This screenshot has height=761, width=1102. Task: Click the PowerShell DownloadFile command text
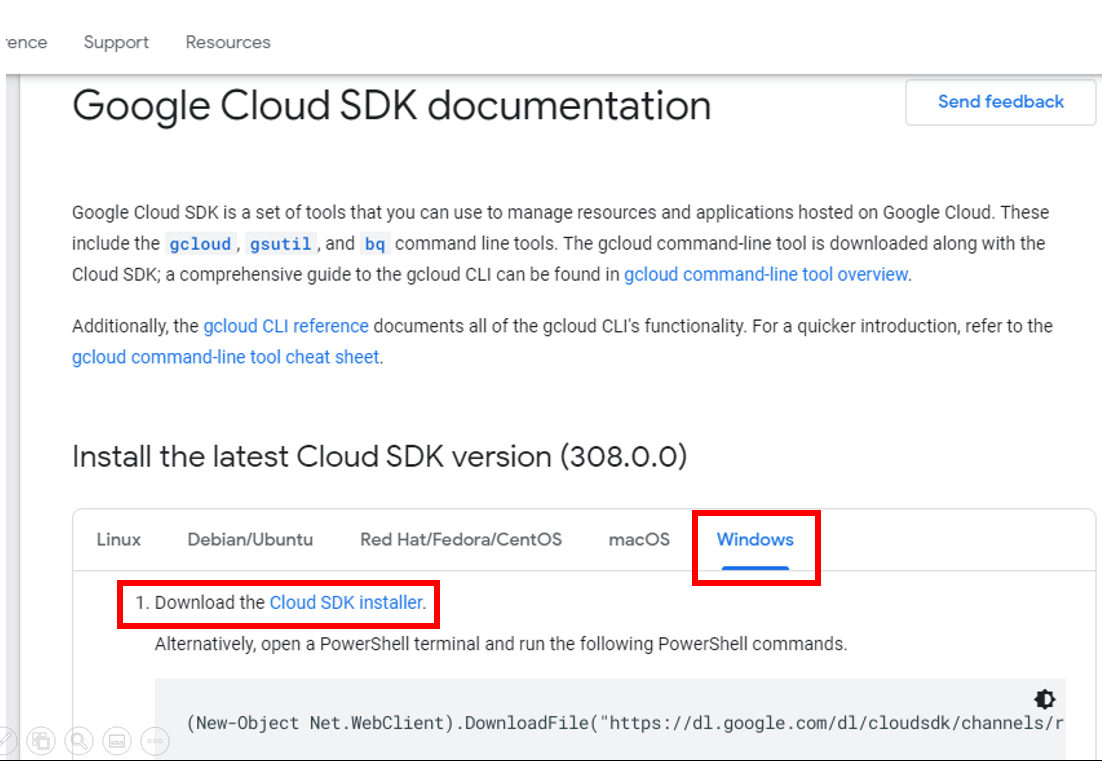pyautogui.click(x=625, y=723)
